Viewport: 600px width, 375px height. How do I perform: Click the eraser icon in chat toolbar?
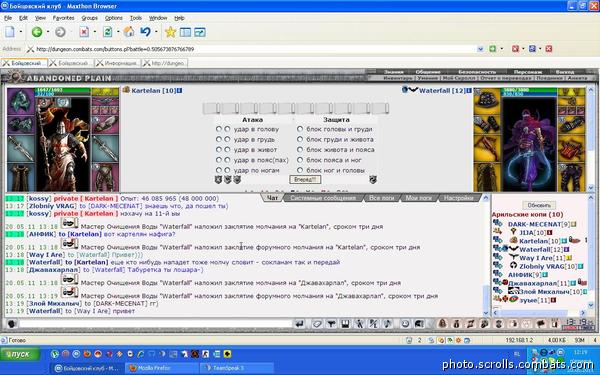tap(317, 324)
